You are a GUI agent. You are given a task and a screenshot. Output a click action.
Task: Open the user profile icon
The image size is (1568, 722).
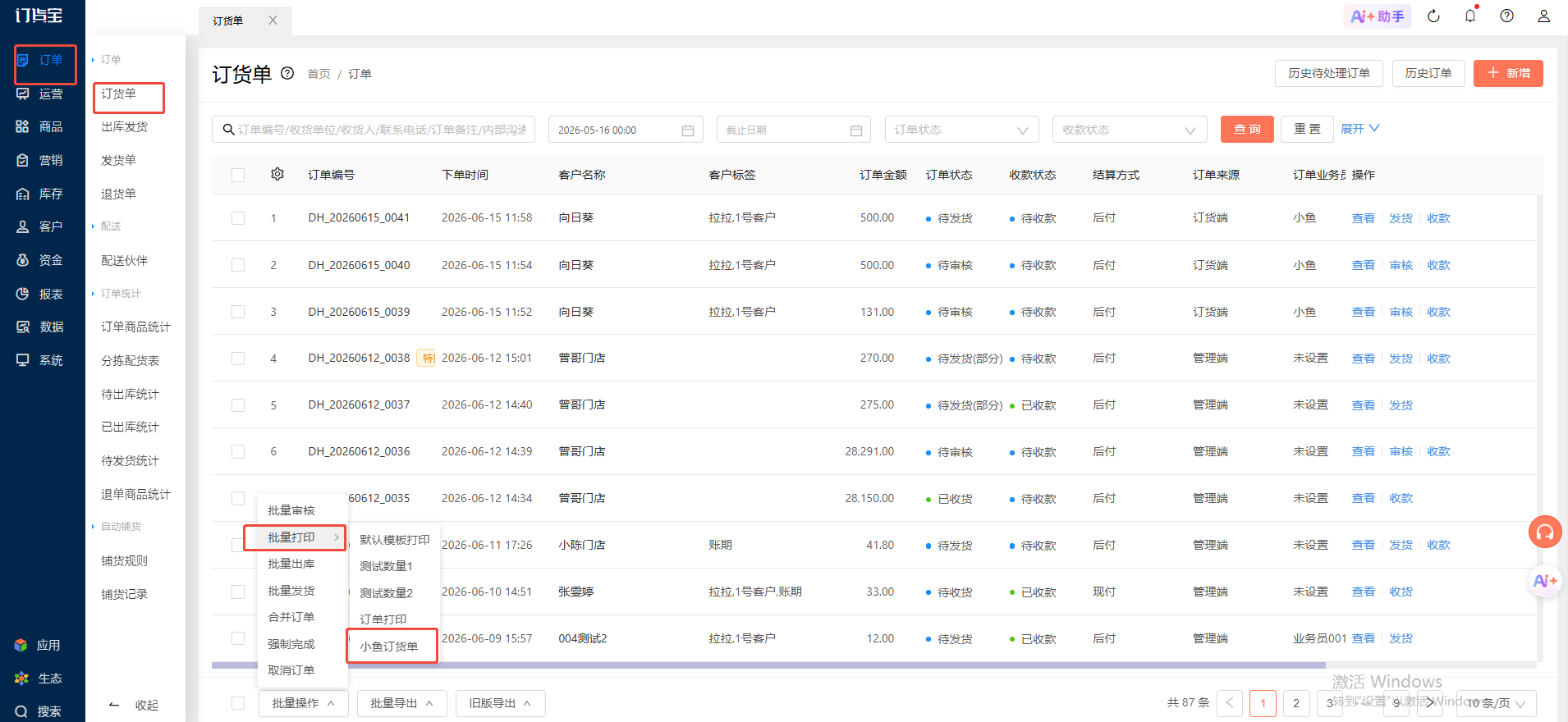pos(1544,16)
